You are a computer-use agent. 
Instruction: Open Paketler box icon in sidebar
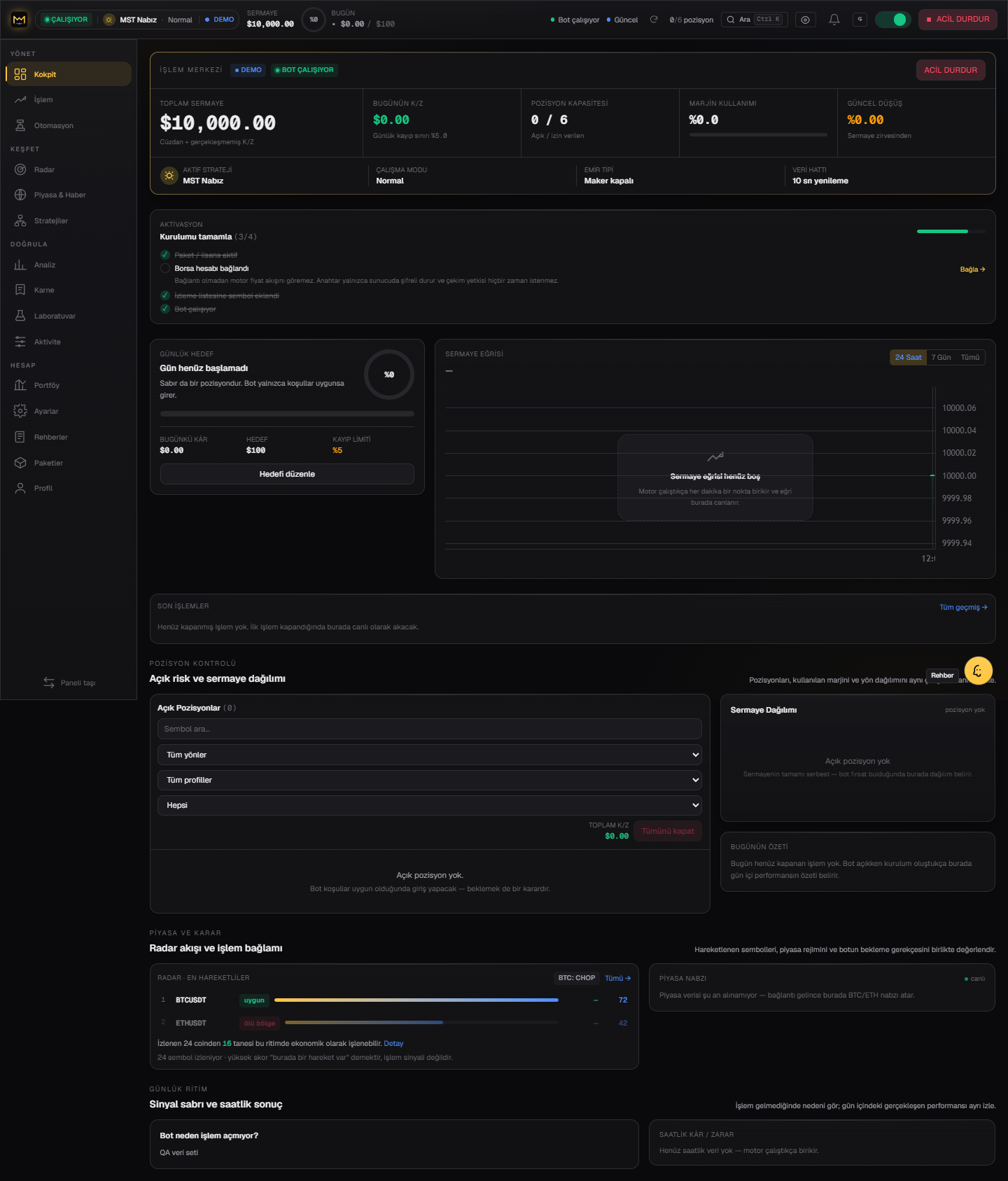(x=20, y=463)
